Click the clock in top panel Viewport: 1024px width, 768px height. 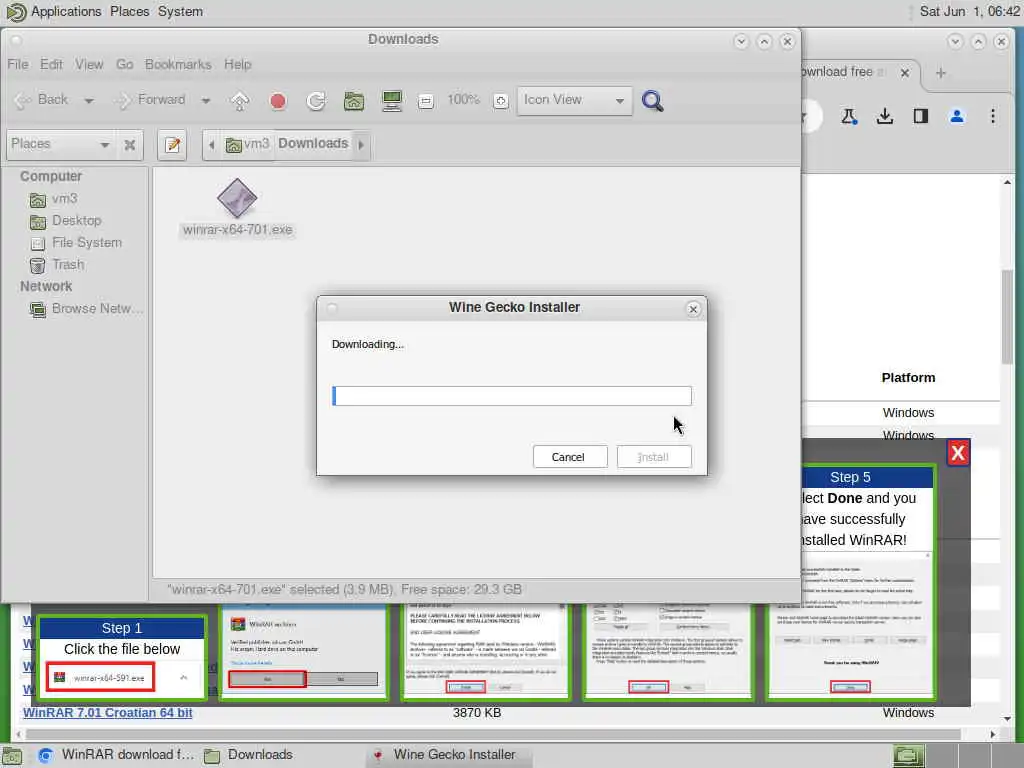(969, 12)
